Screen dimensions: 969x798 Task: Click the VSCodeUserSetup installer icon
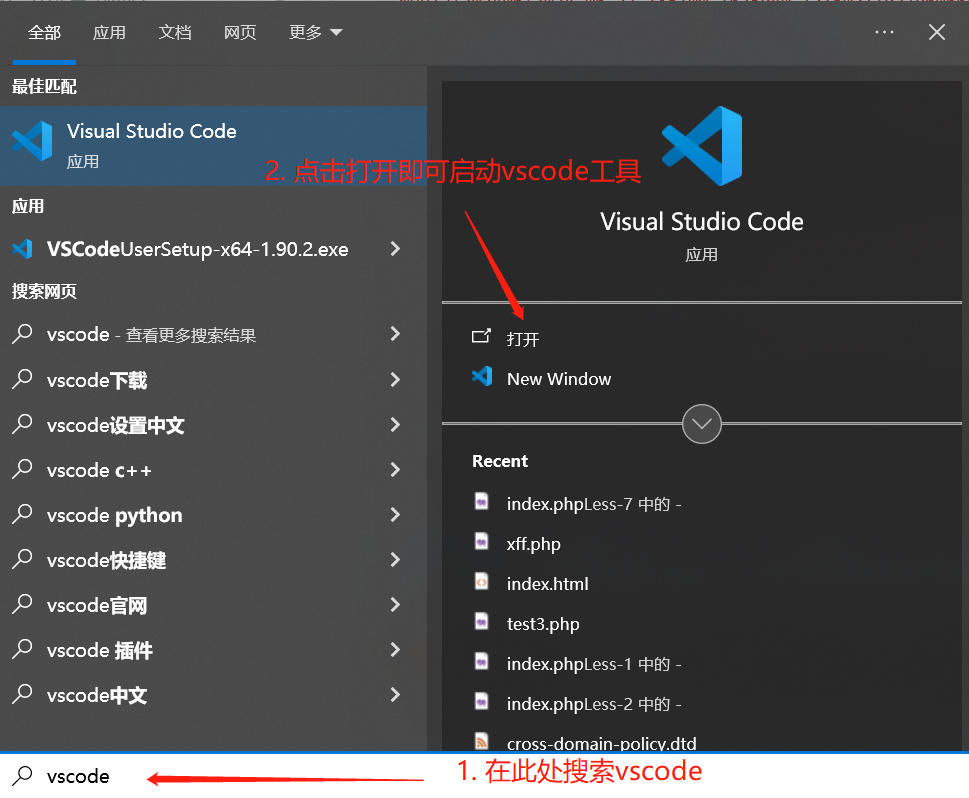tap(22, 248)
